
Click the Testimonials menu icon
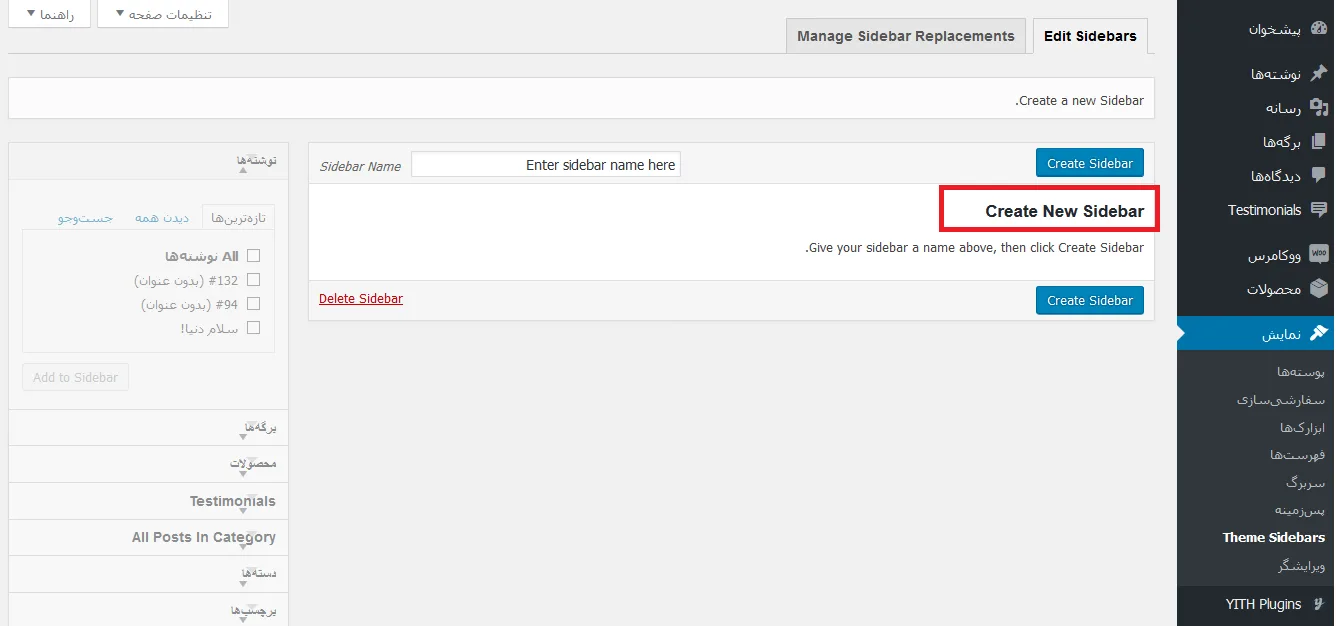1318,210
